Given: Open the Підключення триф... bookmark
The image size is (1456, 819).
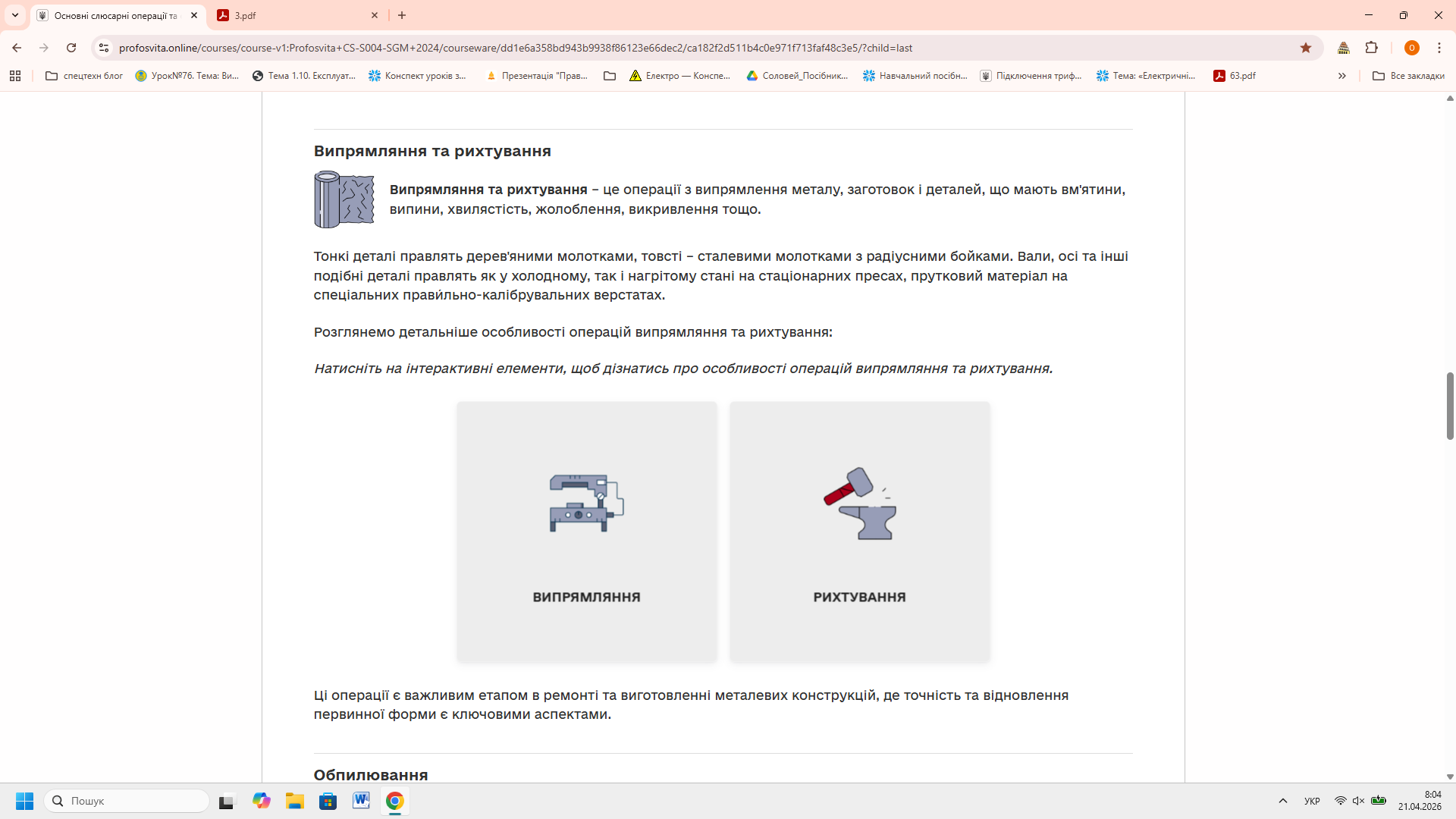Looking at the screenshot, I should pyautogui.click(x=1031, y=76).
